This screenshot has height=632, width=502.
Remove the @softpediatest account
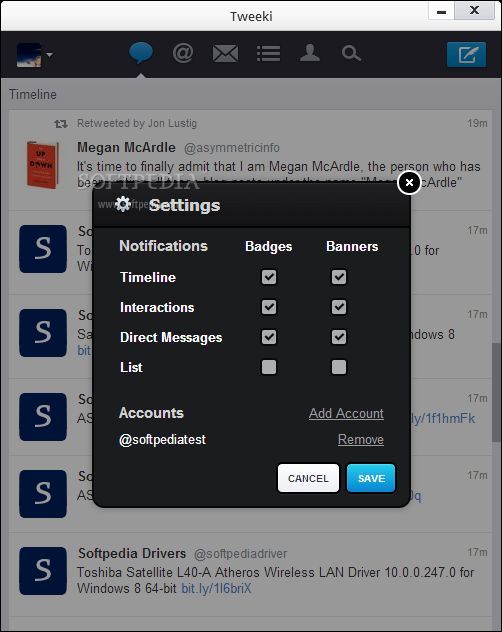(361, 439)
